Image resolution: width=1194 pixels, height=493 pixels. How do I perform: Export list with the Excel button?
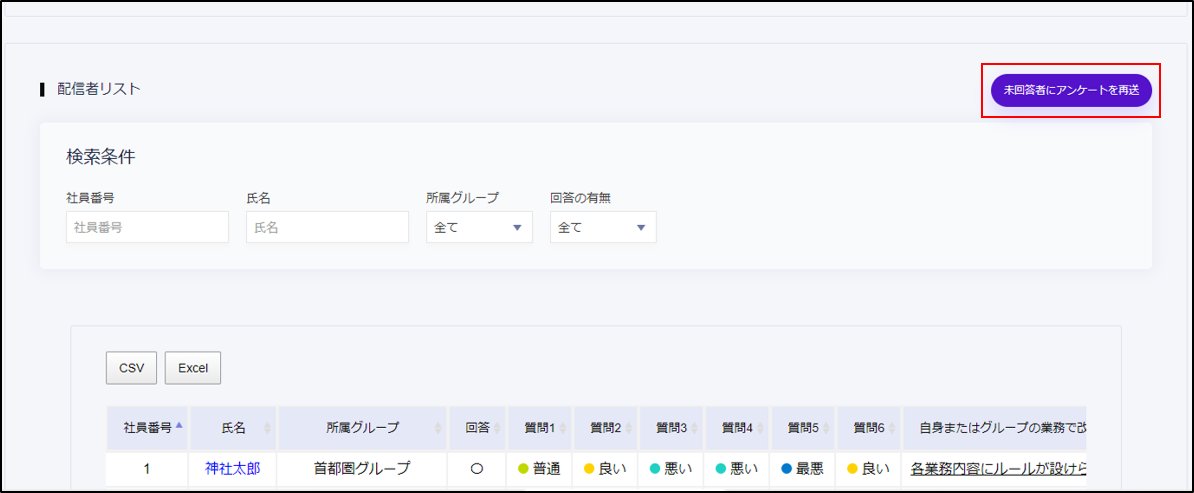coord(193,367)
